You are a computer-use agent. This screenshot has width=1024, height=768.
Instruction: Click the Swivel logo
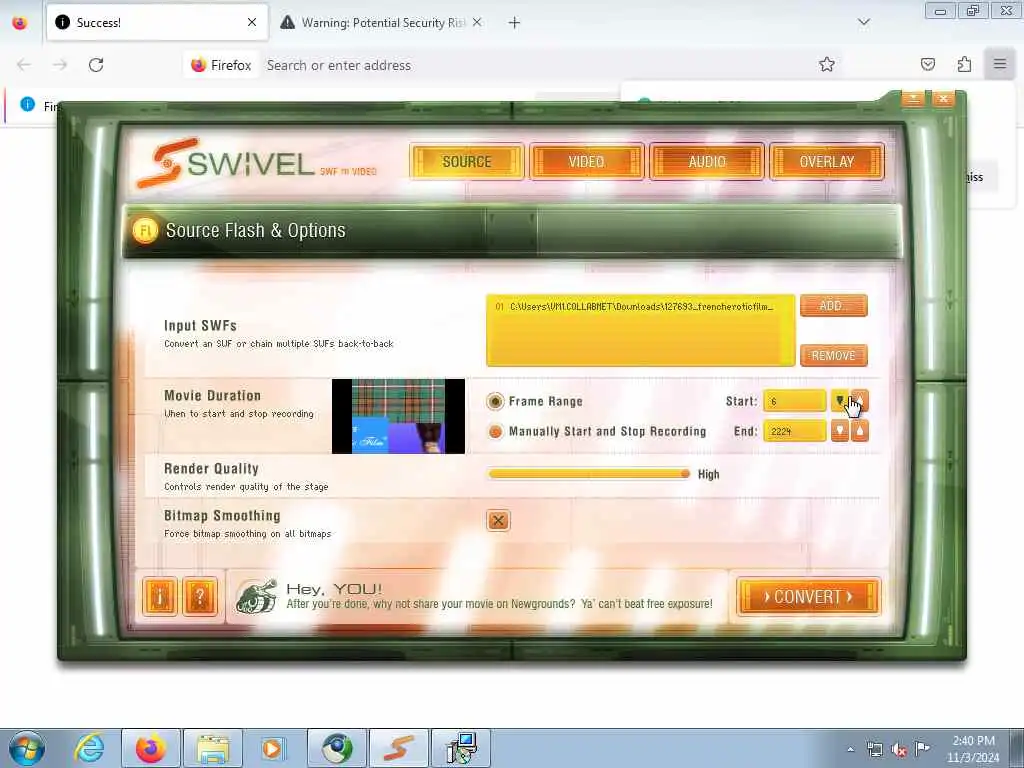click(x=257, y=163)
